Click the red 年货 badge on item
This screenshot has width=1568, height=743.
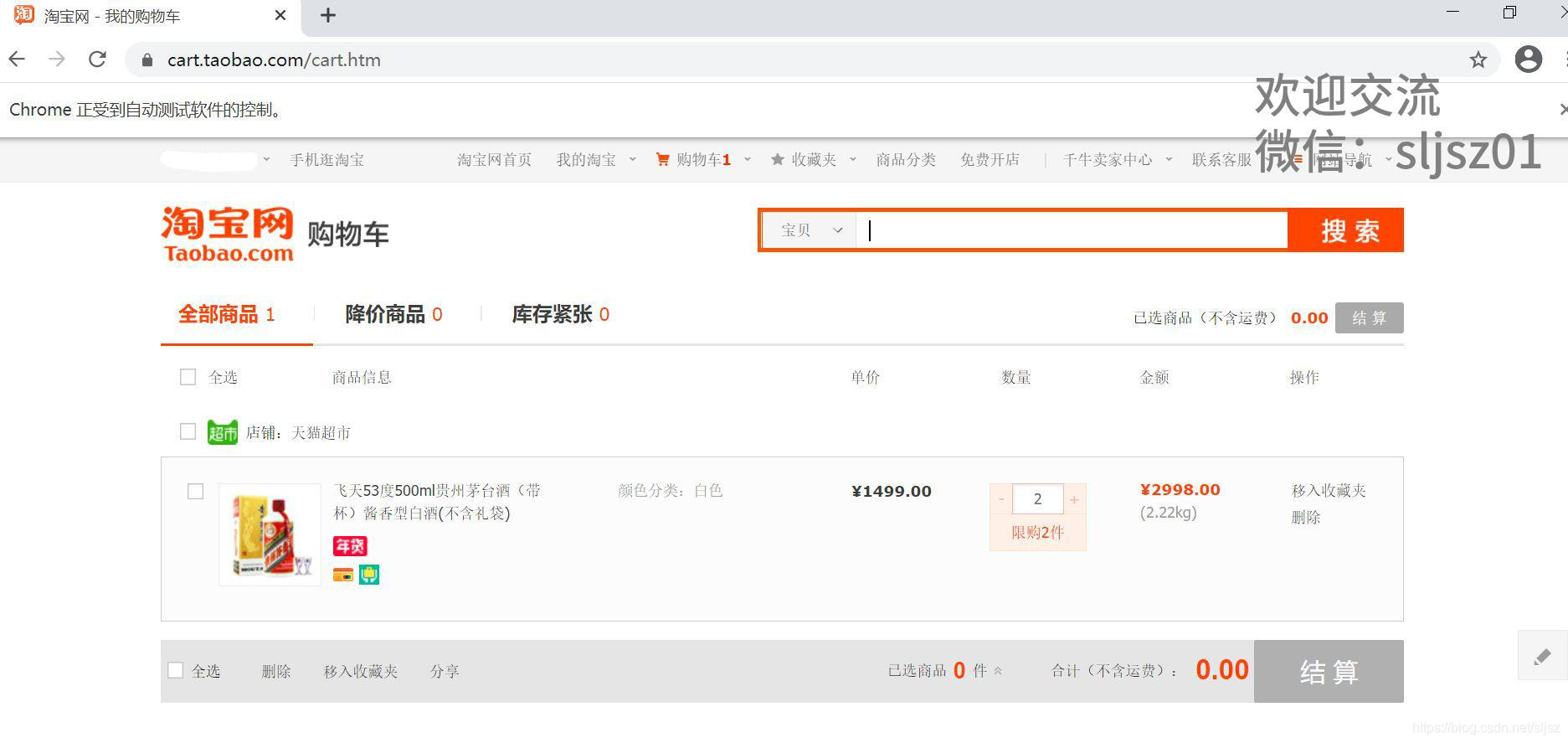pyautogui.click(x=350, y=546)
